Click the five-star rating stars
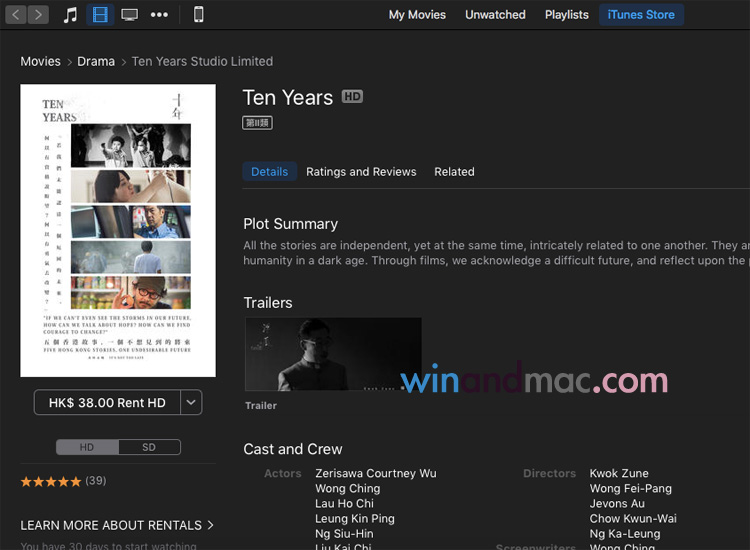 pyautogui.click(x=51, y=481)
